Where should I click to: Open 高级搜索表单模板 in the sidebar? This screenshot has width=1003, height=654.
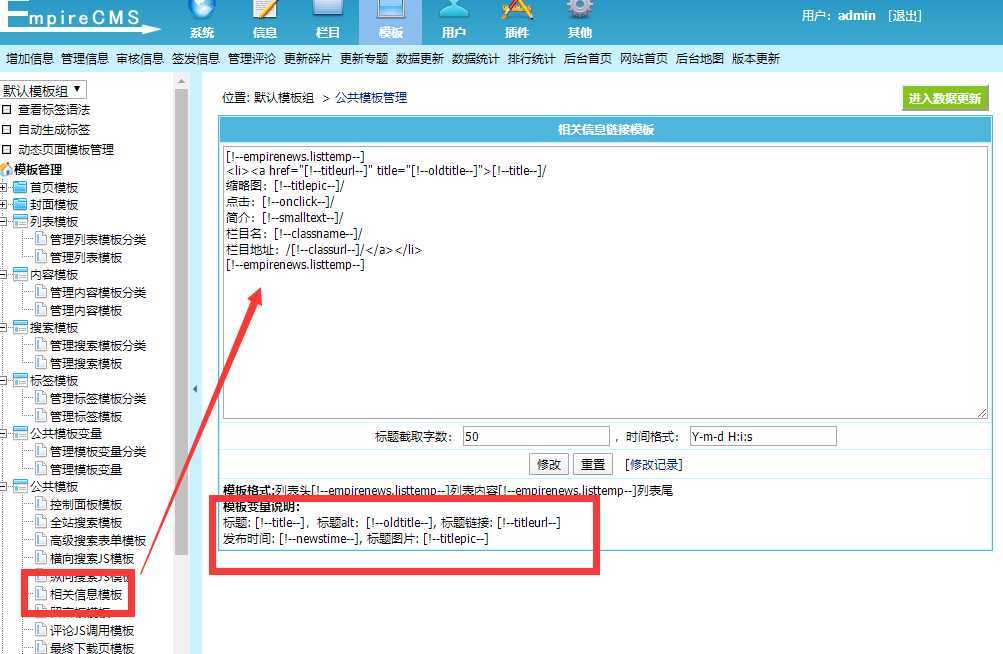(x=98, y=541)
